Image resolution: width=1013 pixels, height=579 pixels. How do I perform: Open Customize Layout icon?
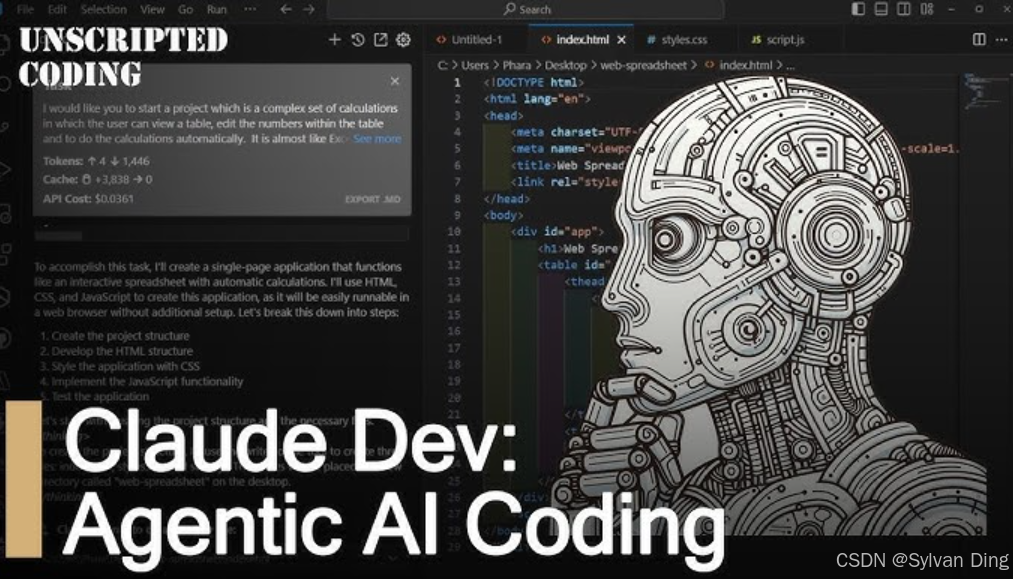[927, 8]
